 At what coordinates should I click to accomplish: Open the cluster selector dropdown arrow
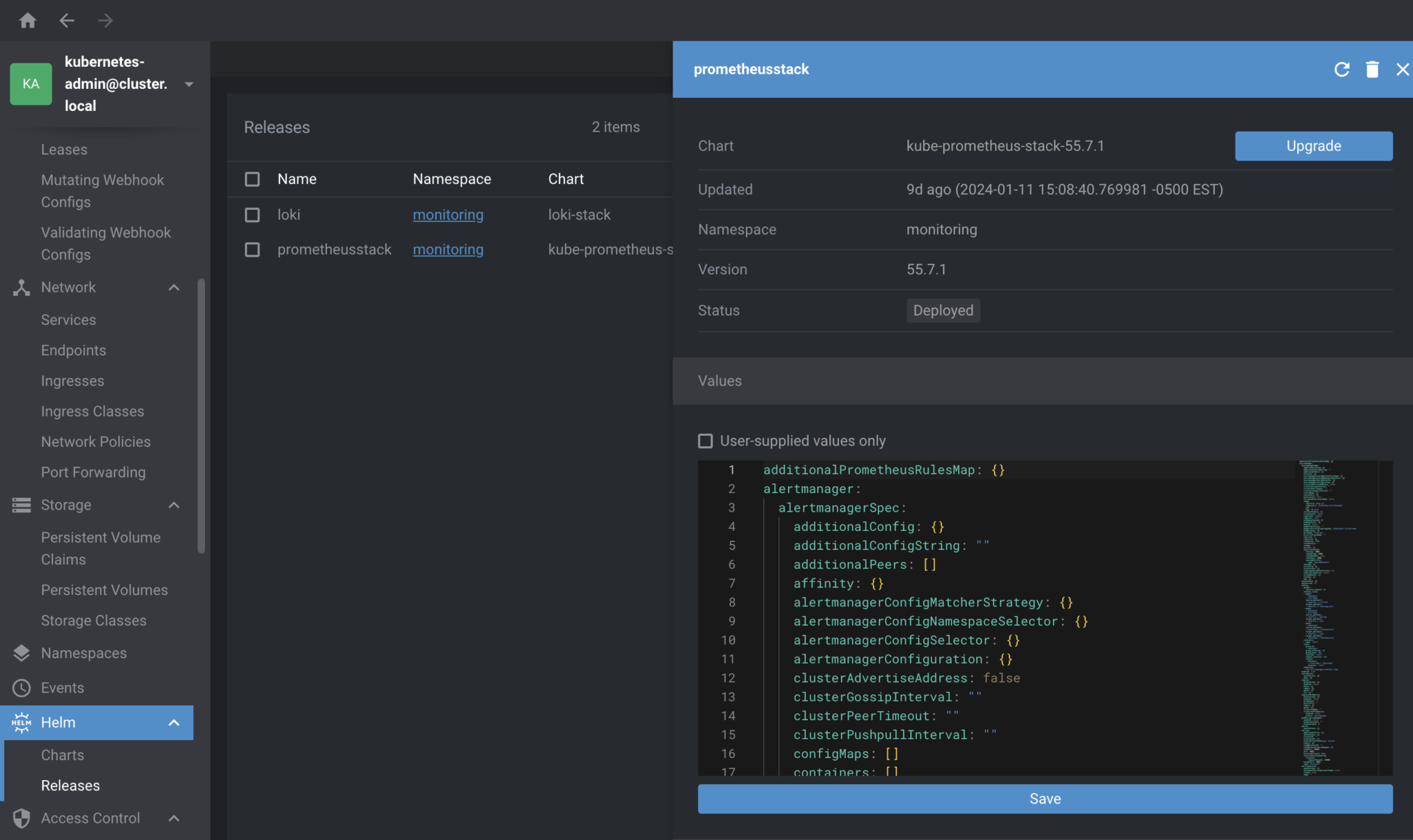[189, 84]
